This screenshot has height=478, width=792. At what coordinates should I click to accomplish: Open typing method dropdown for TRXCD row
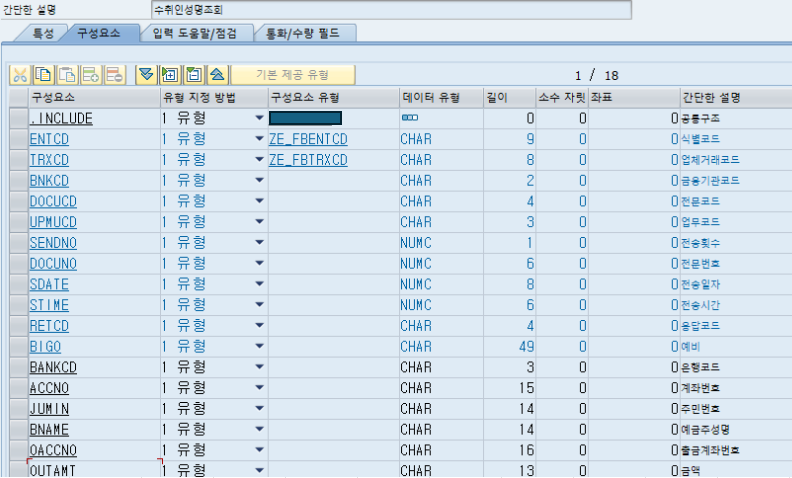point(260,160)
